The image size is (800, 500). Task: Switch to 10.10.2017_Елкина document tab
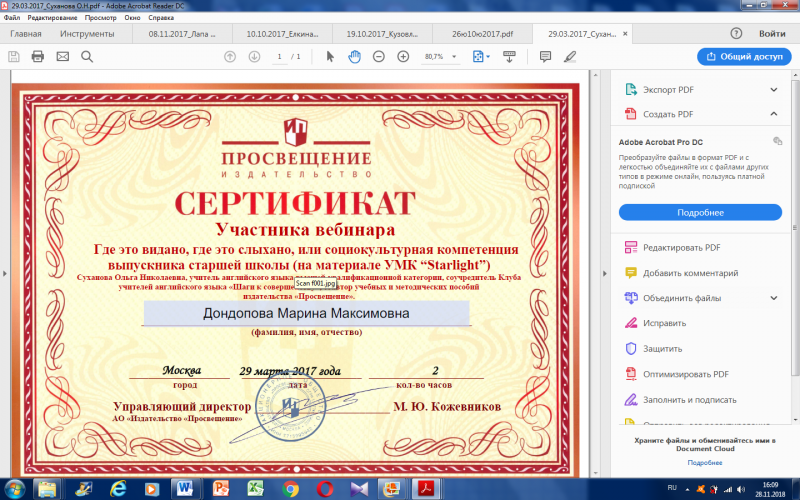(x=282, y=34)
